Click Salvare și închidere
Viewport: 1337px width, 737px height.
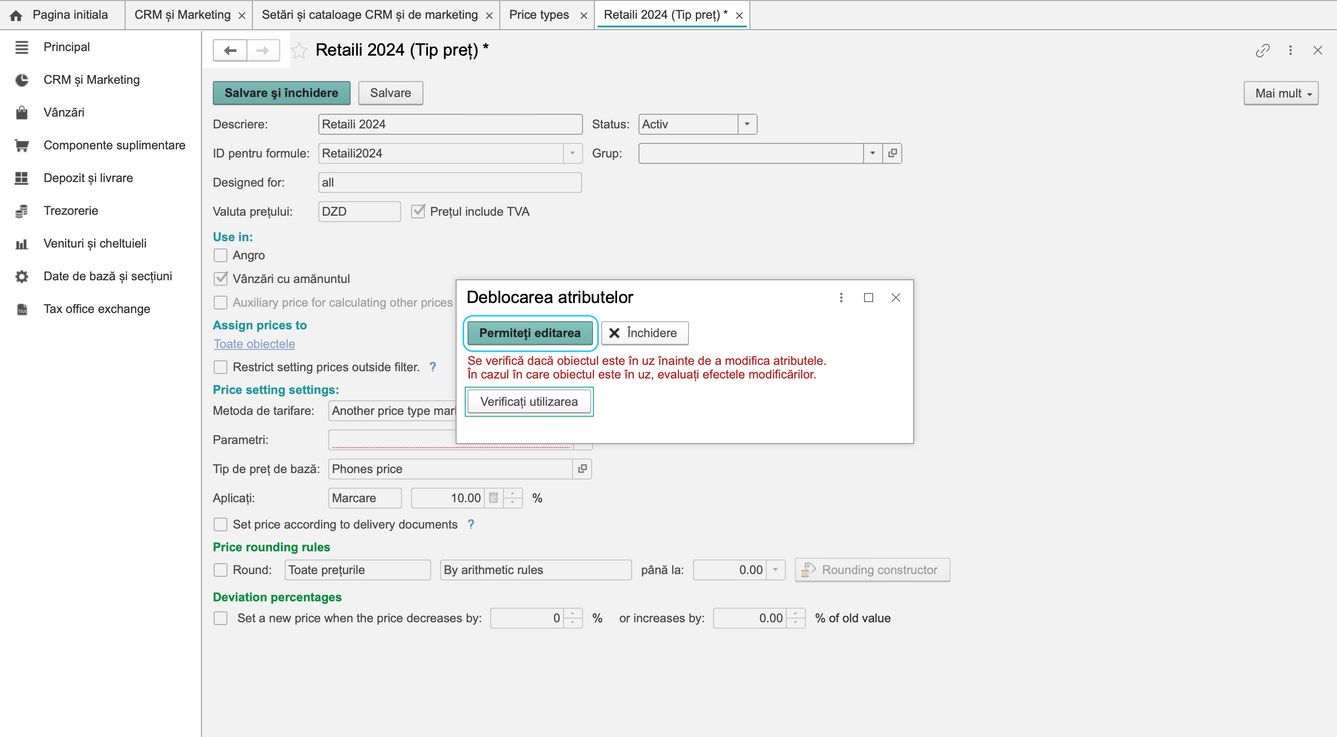click(282, 93)
